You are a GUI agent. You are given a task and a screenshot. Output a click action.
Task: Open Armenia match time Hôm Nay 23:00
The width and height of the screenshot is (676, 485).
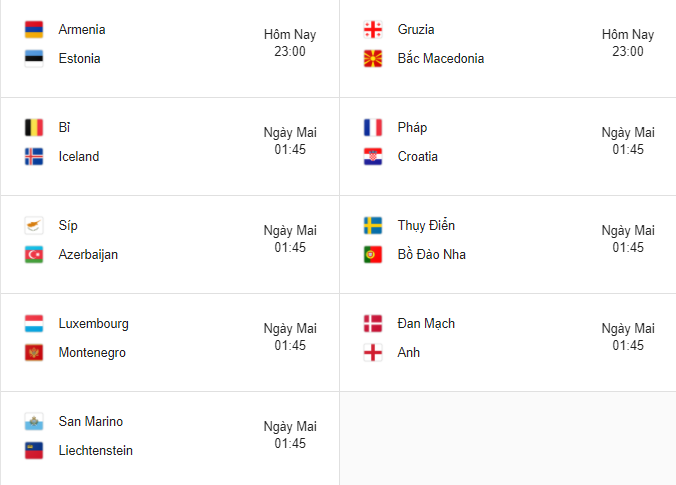[290, 43]
